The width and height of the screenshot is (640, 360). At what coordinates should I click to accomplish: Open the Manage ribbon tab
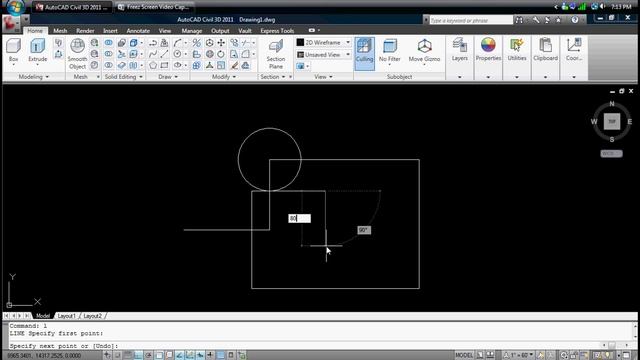coord(192,31)
